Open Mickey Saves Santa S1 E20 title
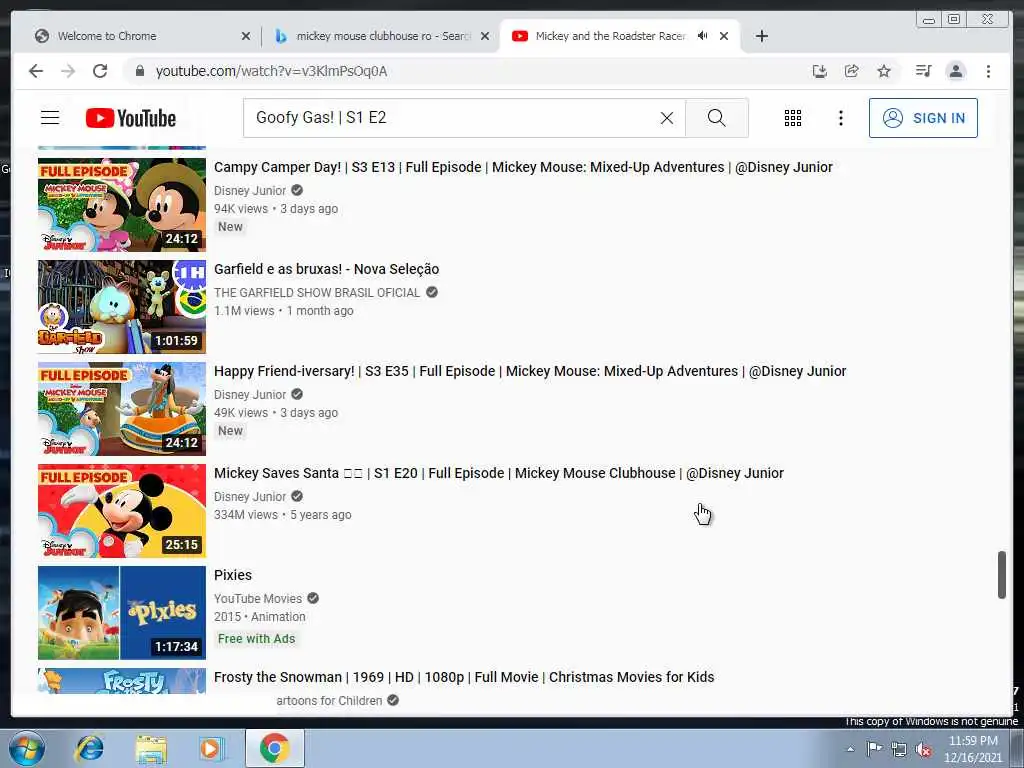 [499, 473]
